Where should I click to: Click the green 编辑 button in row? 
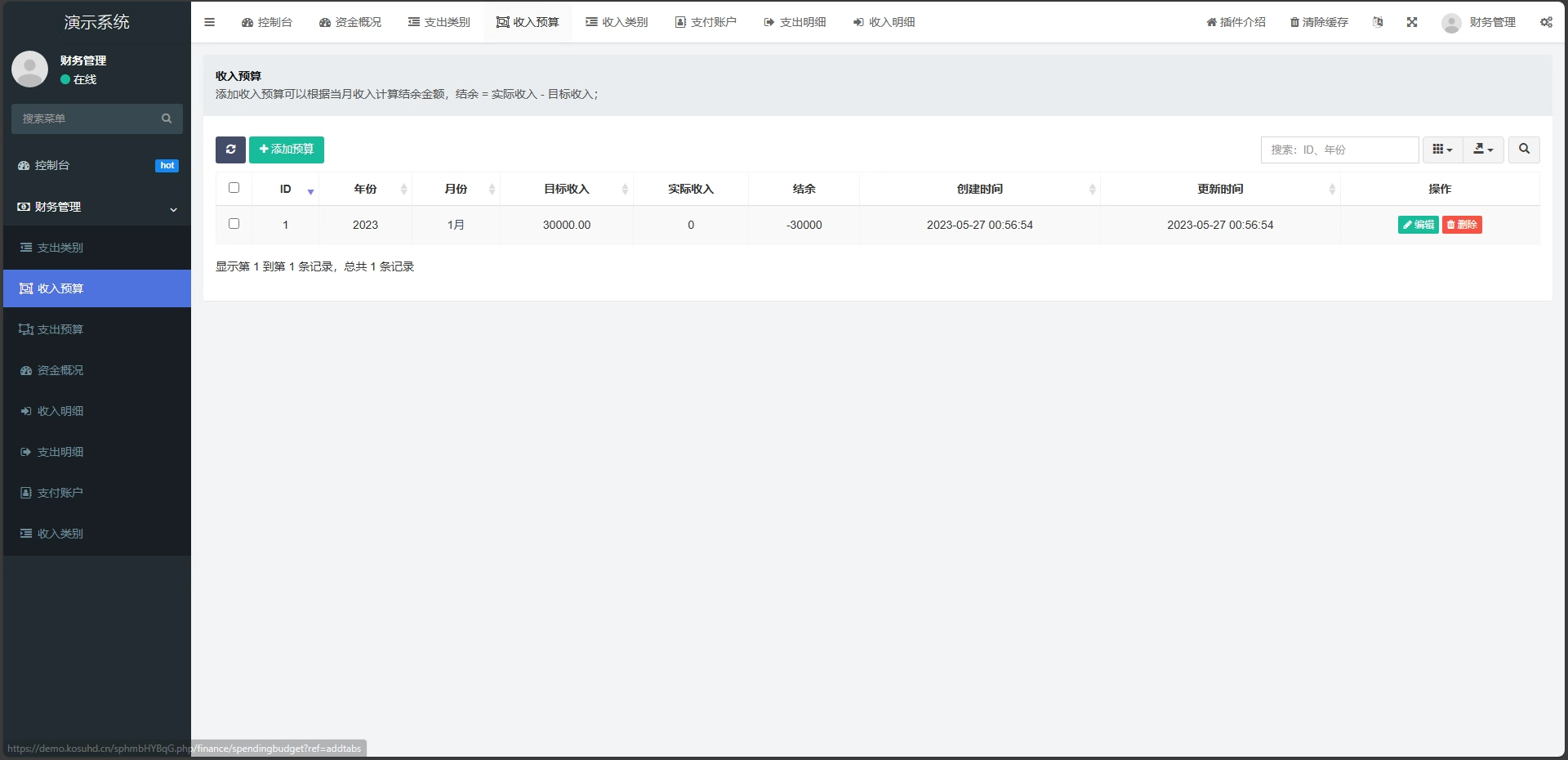tap(1418, 225)
